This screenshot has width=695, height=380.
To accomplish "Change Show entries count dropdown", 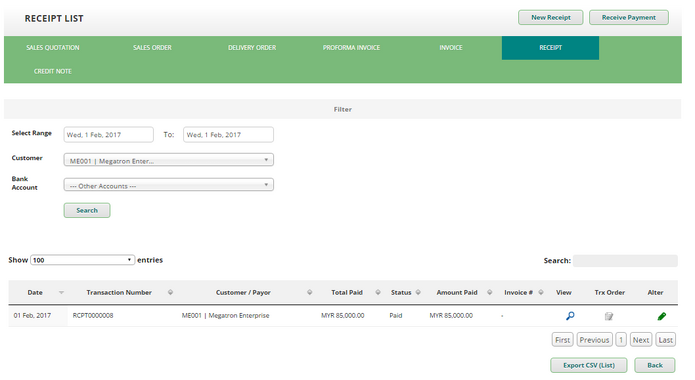I will point(82,260).
